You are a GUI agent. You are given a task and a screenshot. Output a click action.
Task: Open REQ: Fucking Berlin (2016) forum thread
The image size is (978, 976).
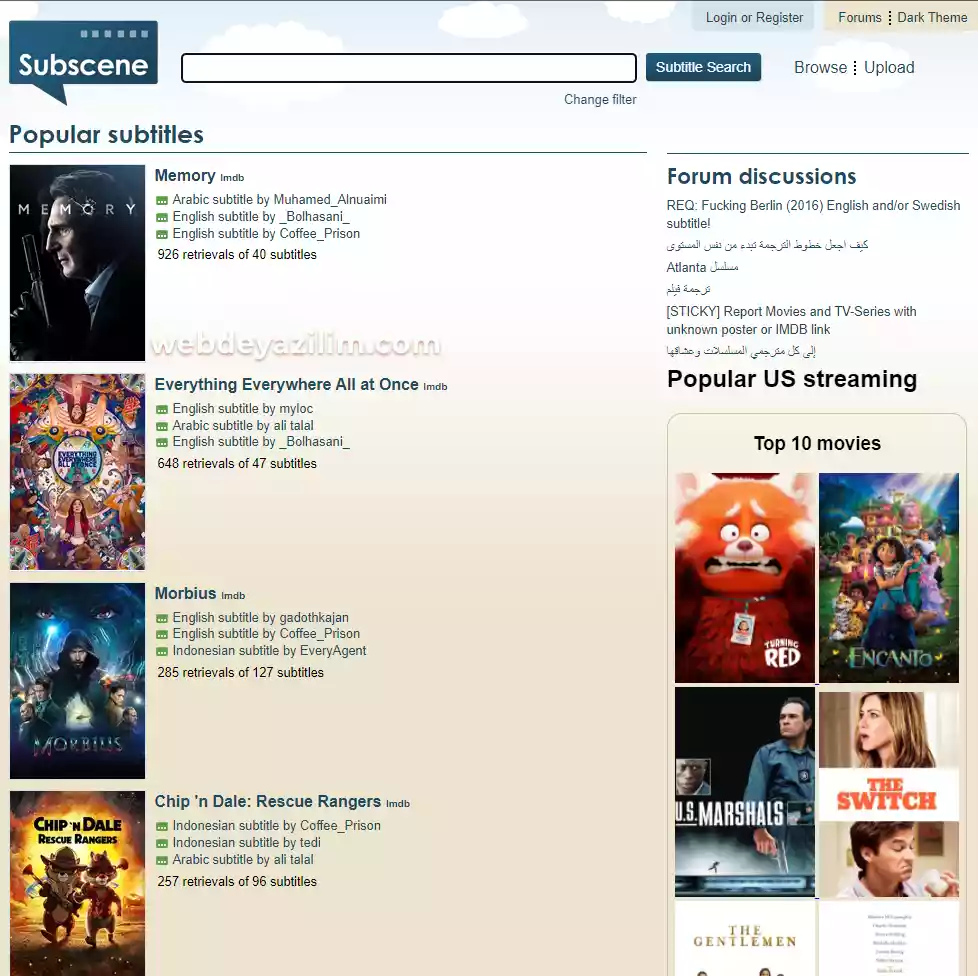pos(813,214)
